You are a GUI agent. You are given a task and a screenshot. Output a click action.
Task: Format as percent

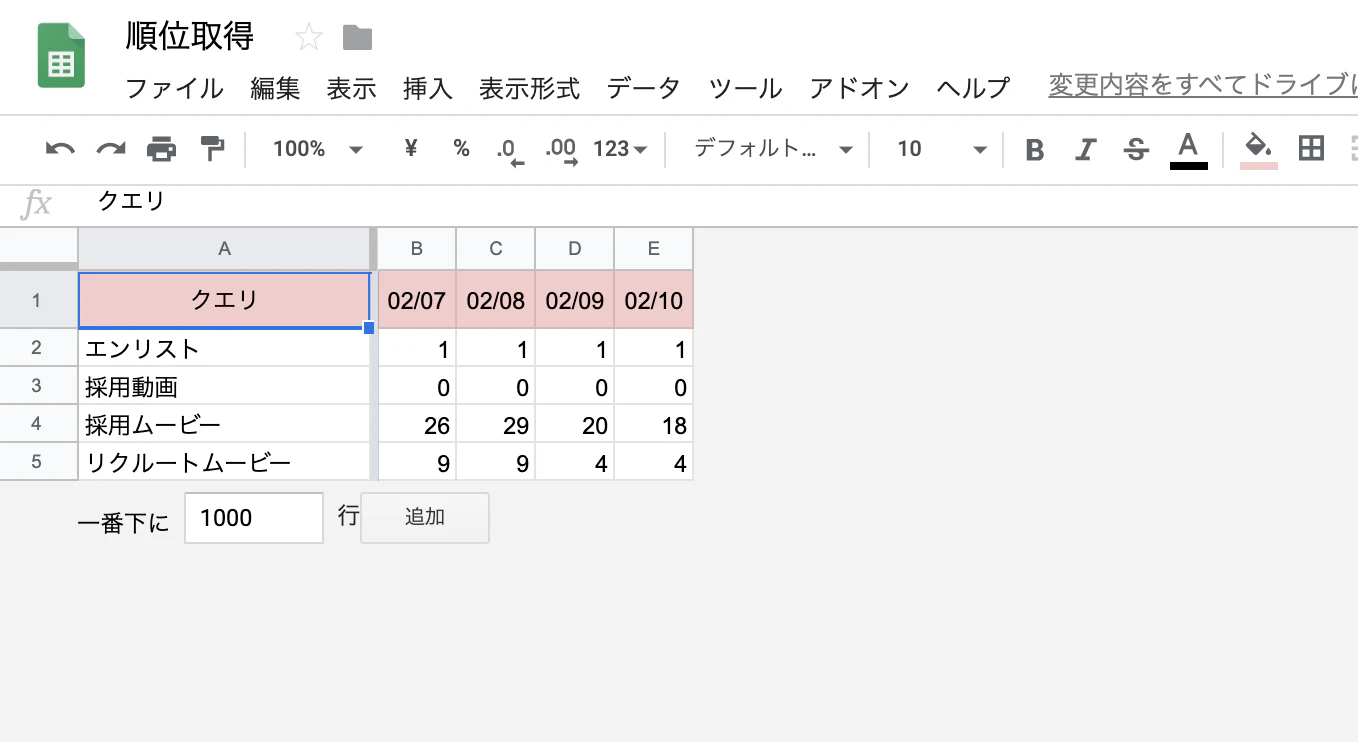(461, 149)
